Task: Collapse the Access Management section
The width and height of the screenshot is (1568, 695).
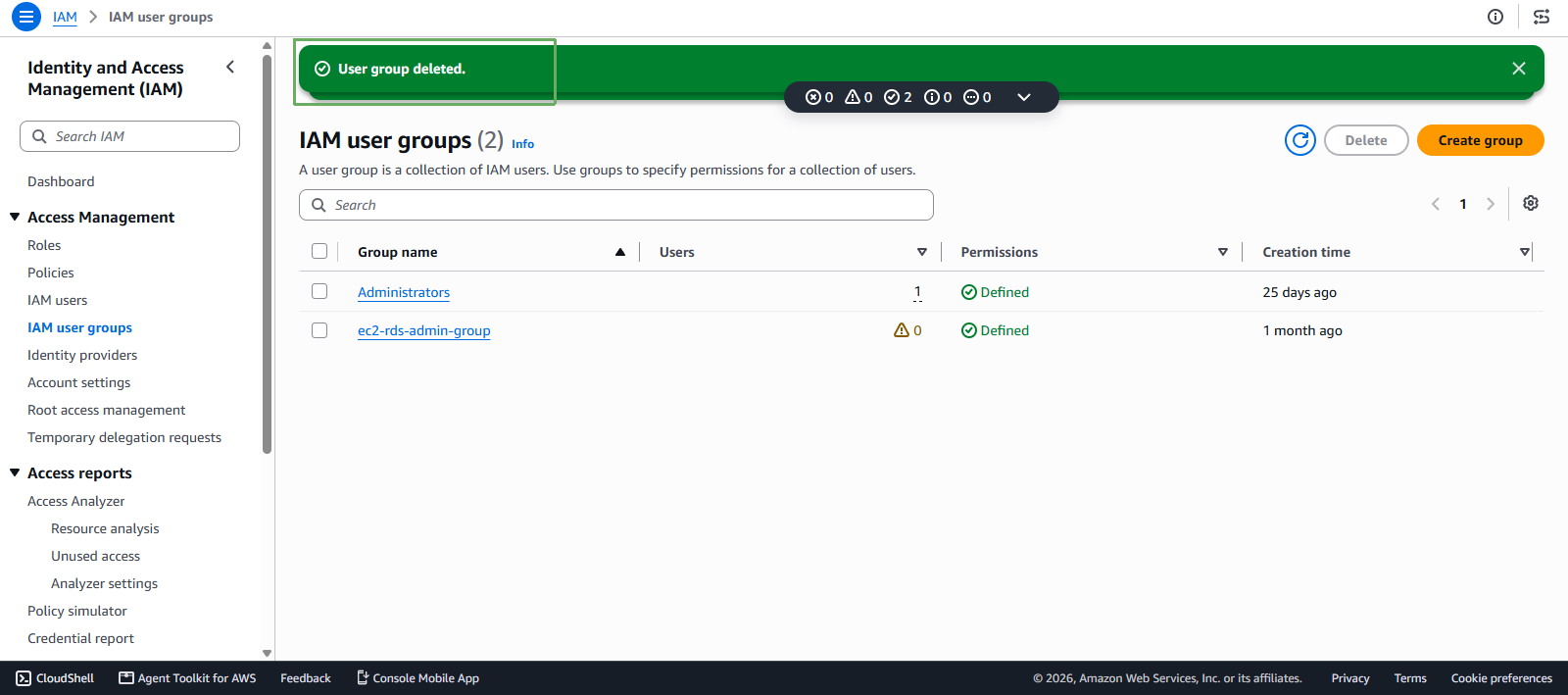Action: tap(15, 217)
